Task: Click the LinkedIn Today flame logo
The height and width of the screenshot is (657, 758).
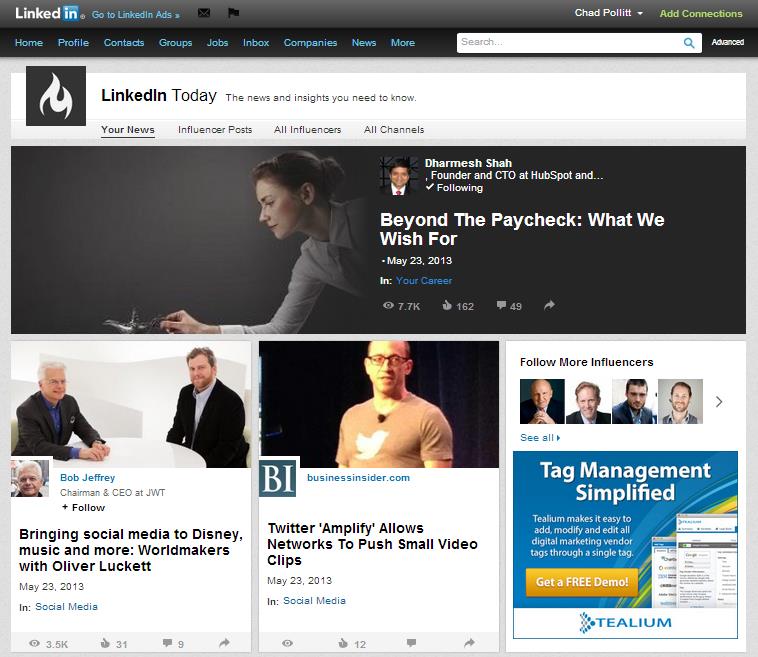Action: point(56,96)
